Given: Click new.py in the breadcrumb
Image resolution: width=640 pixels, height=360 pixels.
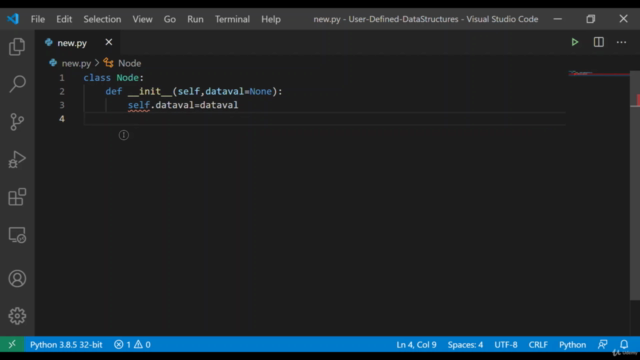Looking at the screenshot, I should [x=76, y=63].
